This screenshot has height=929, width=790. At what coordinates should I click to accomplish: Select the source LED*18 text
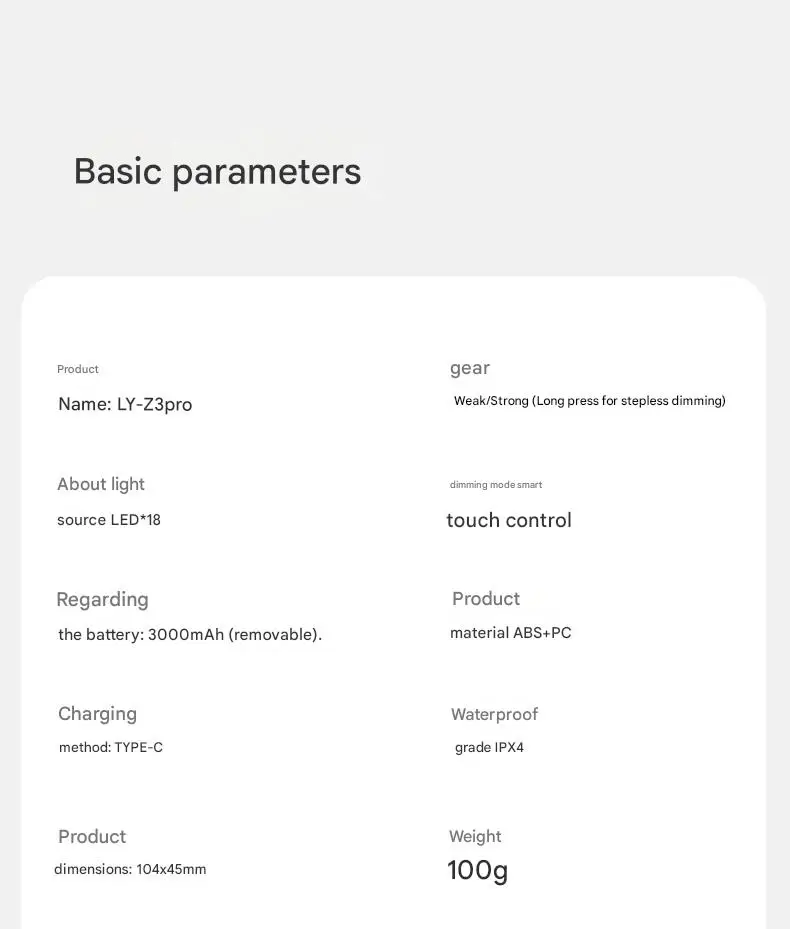[109, 520]
